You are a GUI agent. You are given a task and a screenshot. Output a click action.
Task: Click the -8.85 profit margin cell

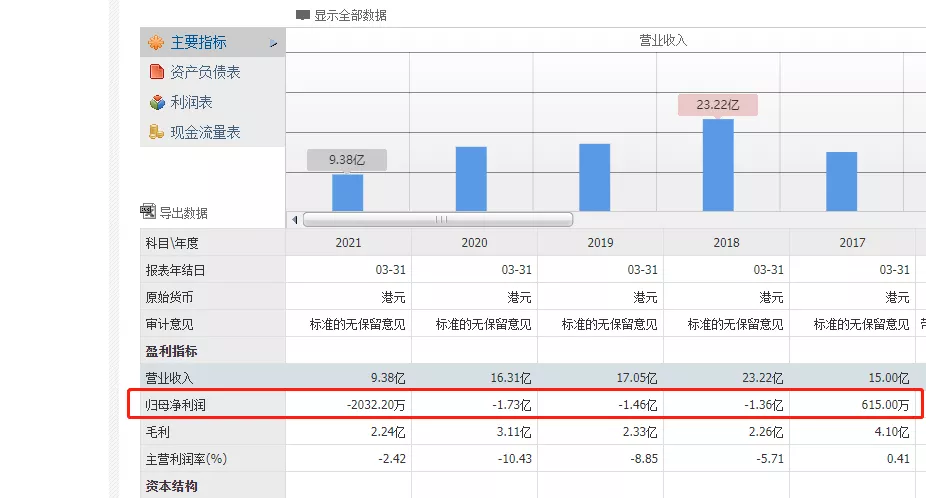(601, 459)
